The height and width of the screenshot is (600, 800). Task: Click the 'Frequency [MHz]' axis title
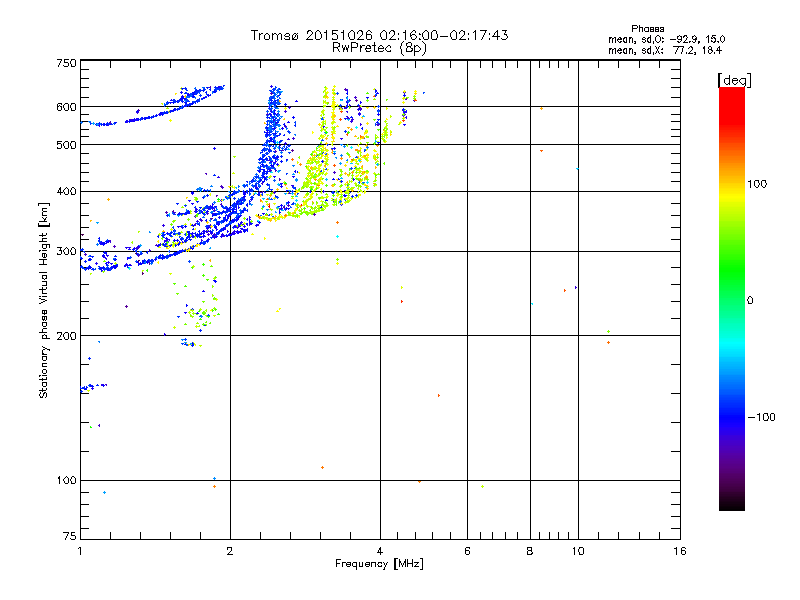(x=379, y=564)
